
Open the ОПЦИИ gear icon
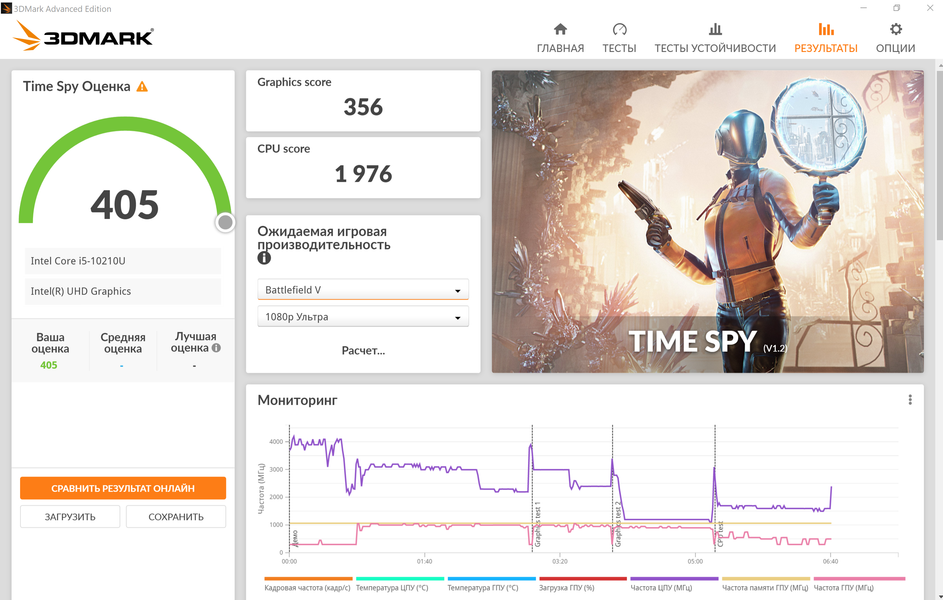point(895,30)
